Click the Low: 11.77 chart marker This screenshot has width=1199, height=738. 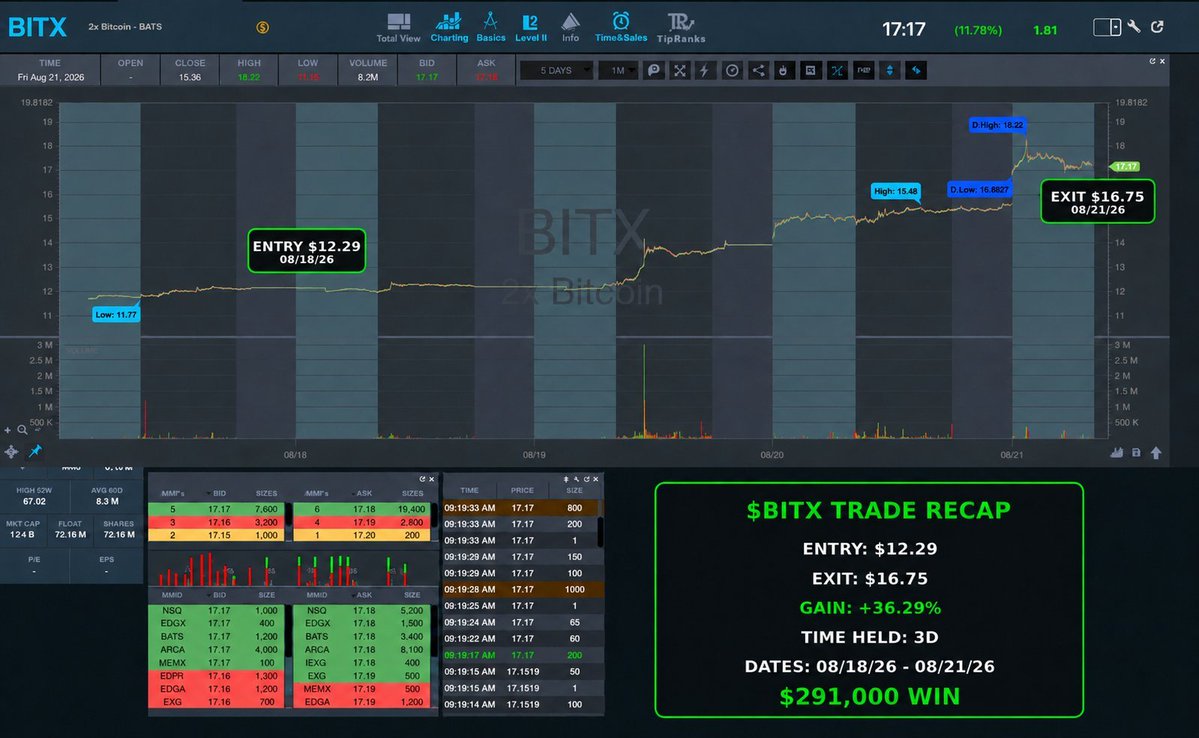pos(116,314)
